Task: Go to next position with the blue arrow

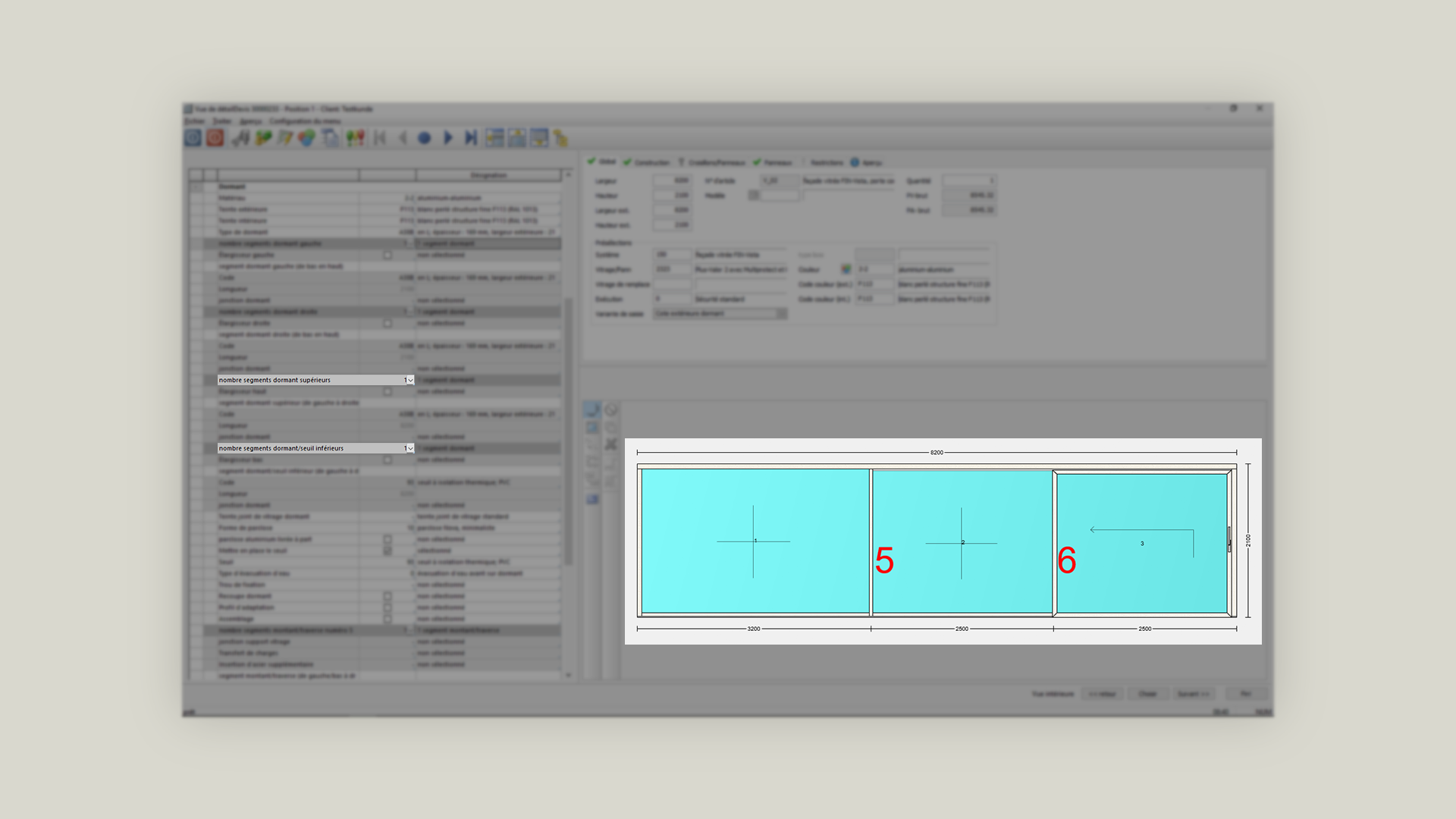Action: pos(447,137)
